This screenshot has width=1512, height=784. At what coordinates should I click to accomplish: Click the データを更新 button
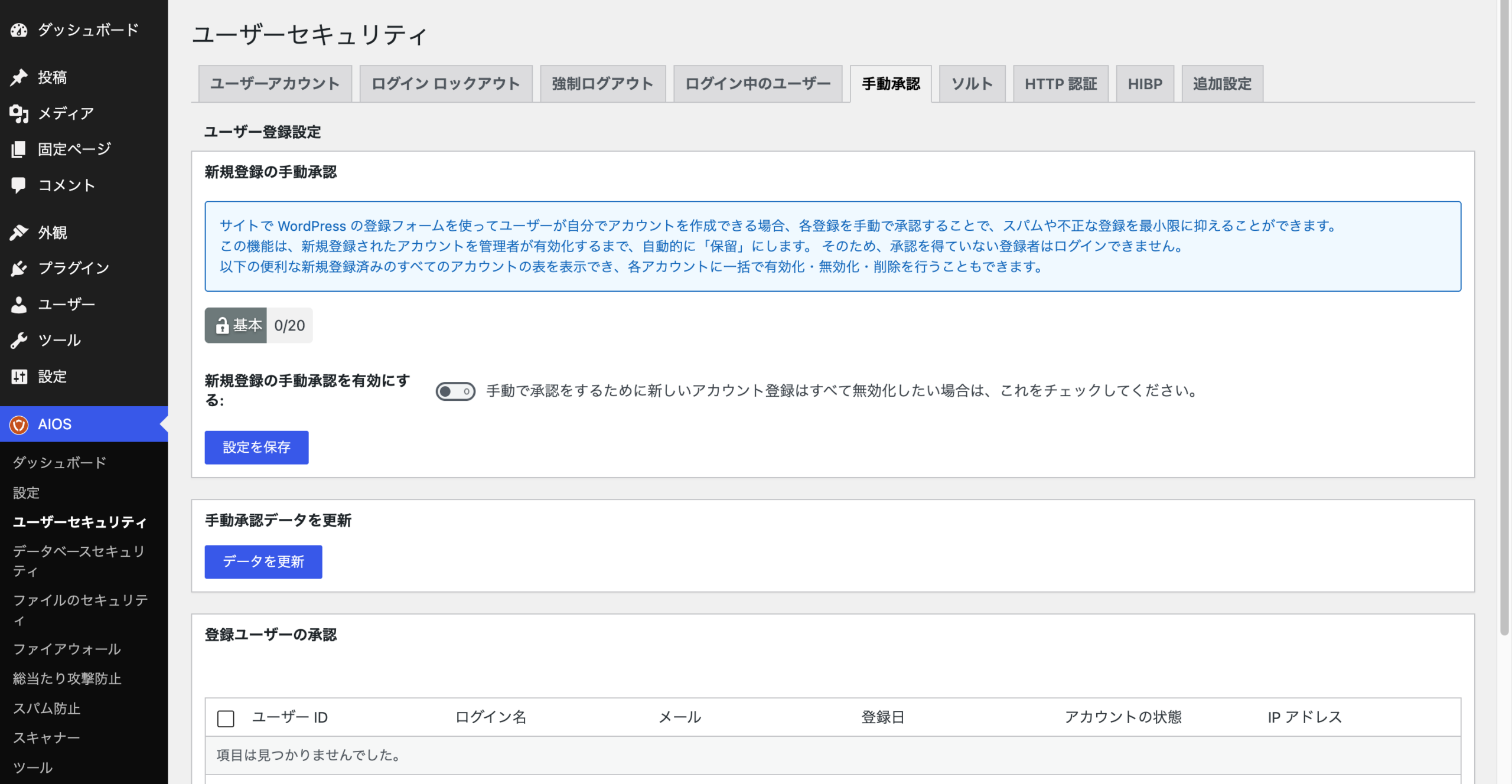(263, 561)
